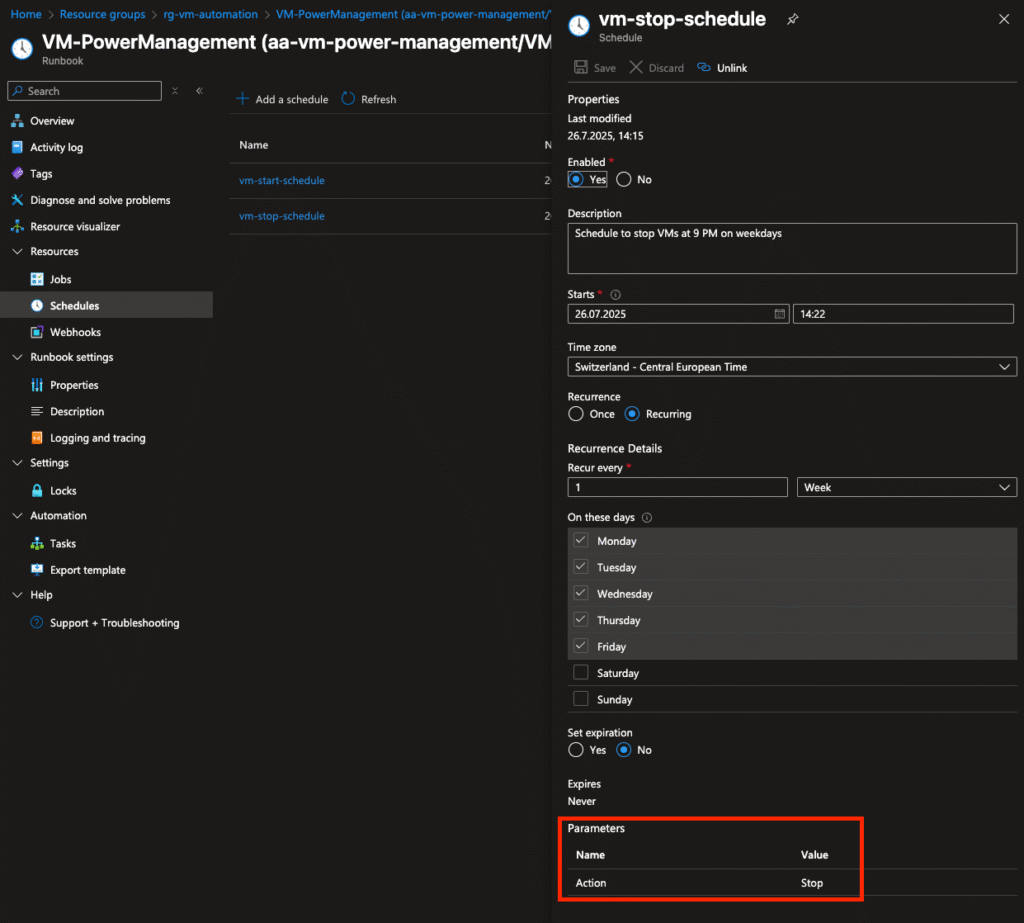Click the Unlink schedule icon
Screen dimensions: 1024x923
coord(703,67)
